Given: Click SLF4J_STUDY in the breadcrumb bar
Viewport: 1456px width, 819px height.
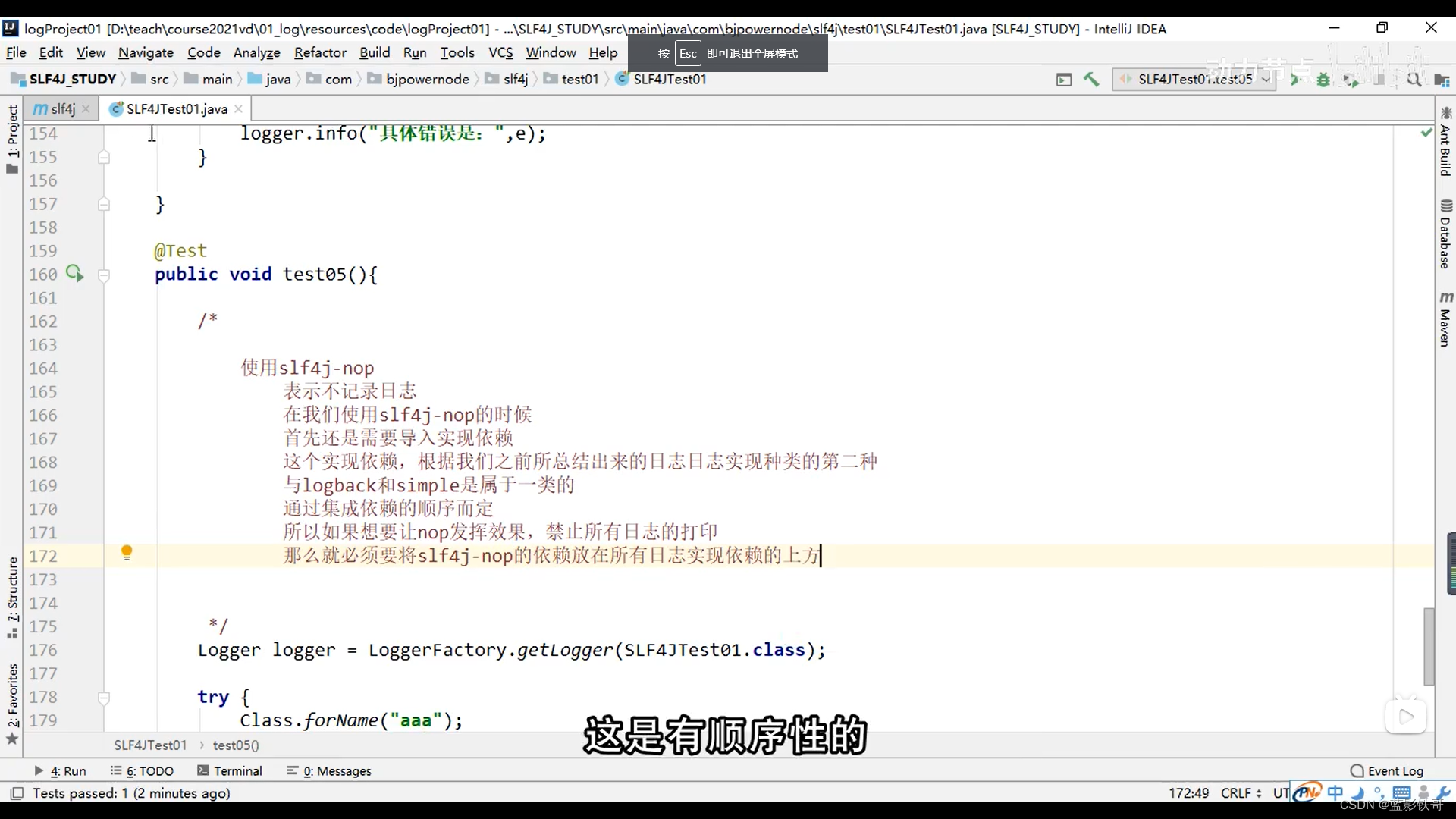Looking at the screenshot, I should click(x=64, y=79).
